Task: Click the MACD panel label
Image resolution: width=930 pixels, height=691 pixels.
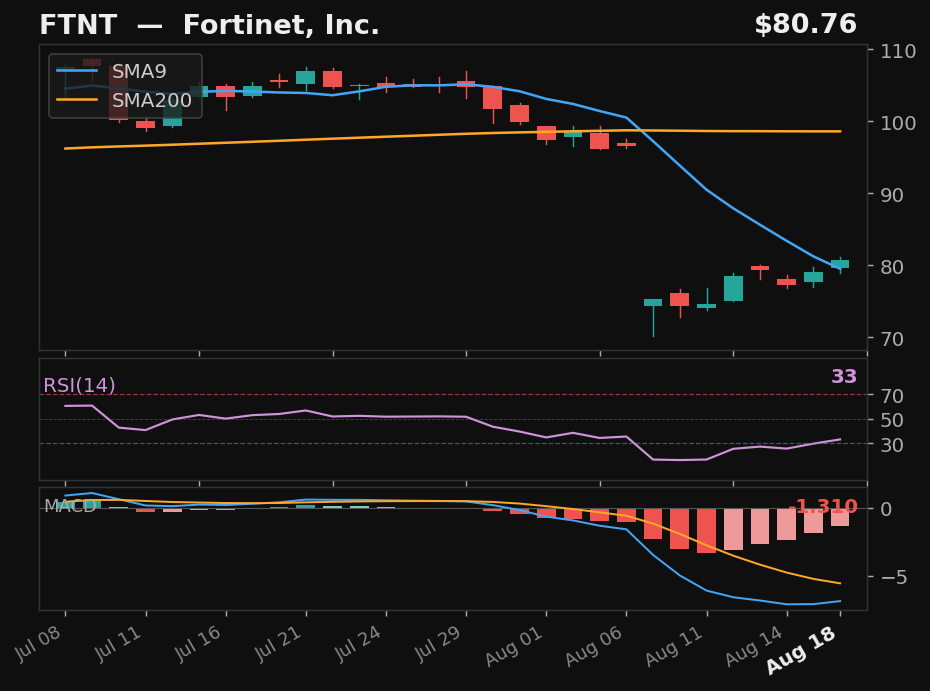Action: pos(70,506)
